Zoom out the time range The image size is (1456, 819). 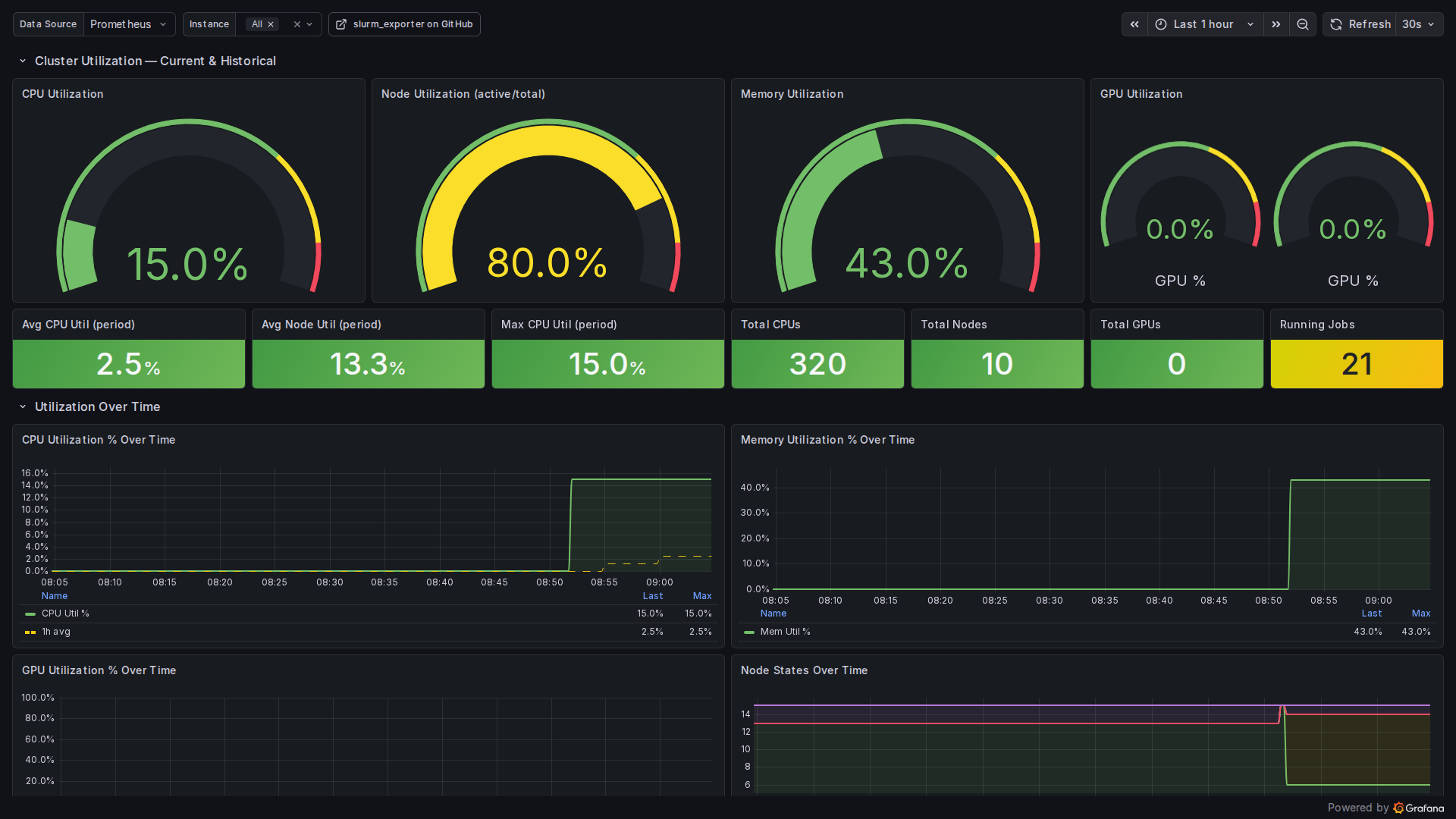coord(1303,24)
